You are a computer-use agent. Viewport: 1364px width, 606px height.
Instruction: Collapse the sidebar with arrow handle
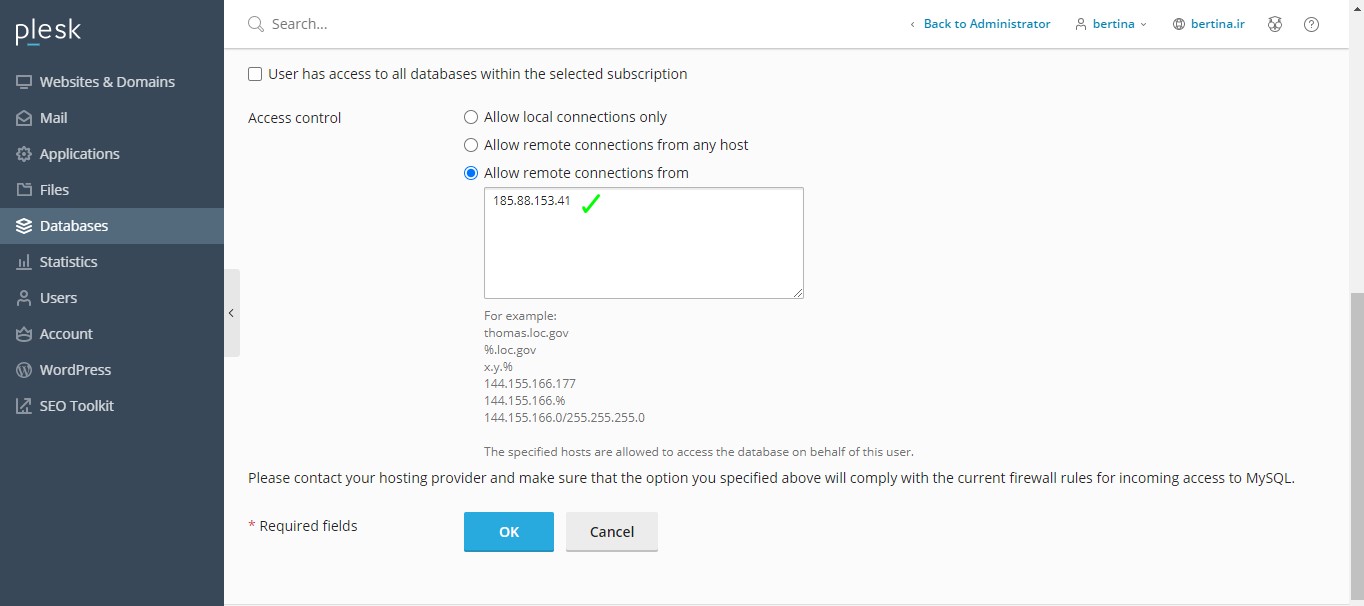[x=231, y=313]
